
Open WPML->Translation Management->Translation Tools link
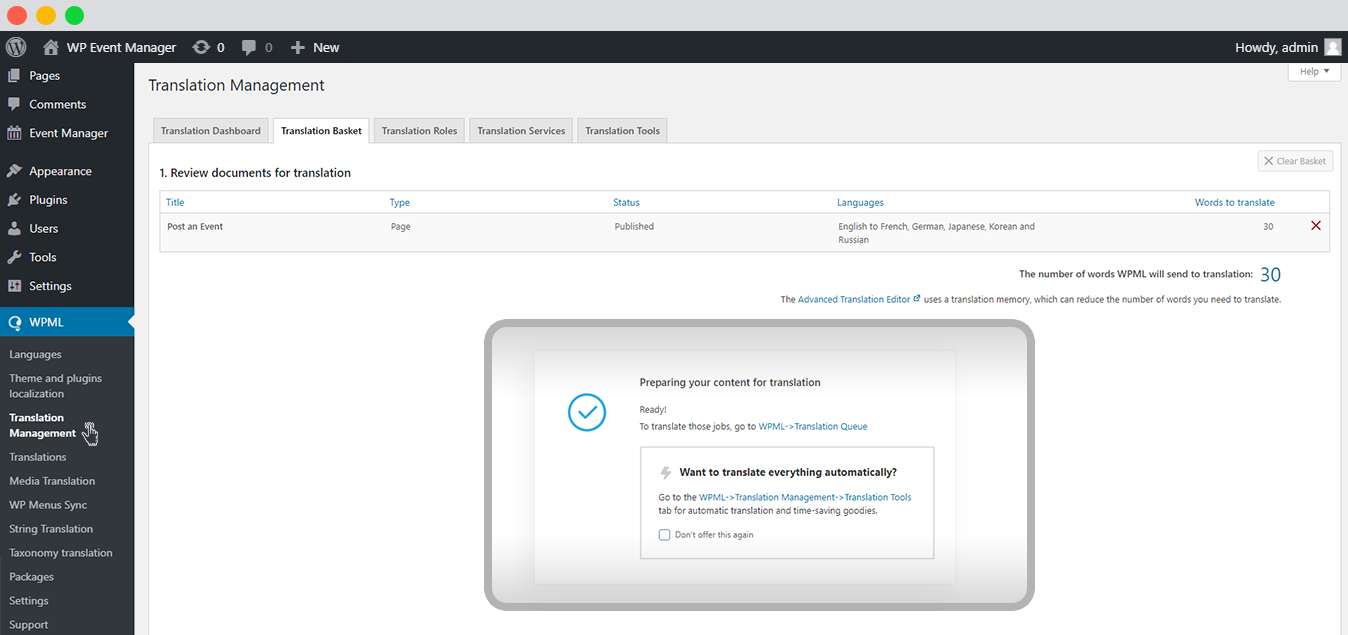(x=805, y=497)
